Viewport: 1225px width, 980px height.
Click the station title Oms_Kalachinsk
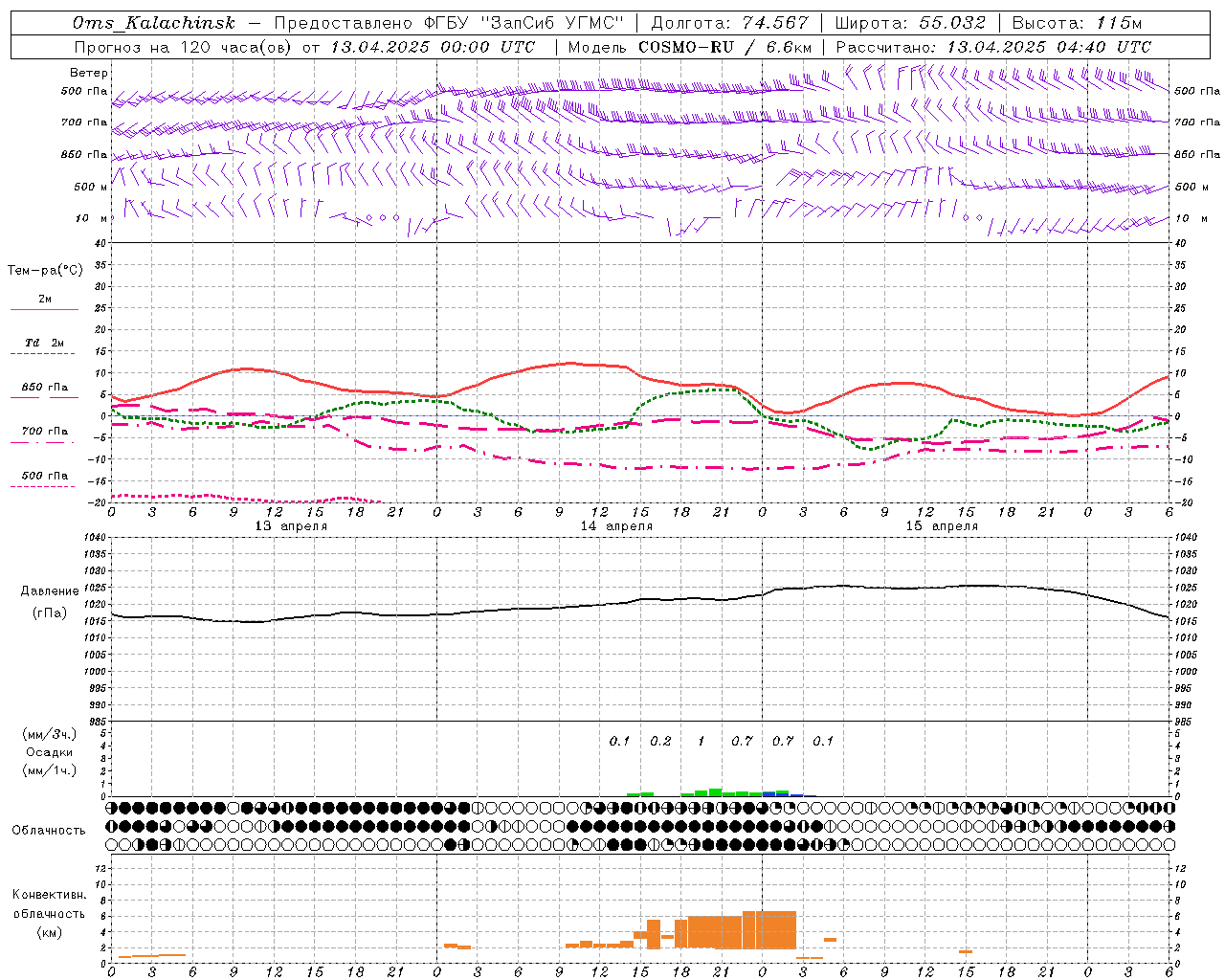pos(153,24)
